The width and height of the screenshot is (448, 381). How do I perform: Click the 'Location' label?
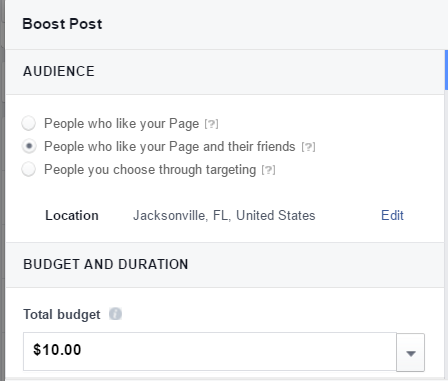(72, 216)
